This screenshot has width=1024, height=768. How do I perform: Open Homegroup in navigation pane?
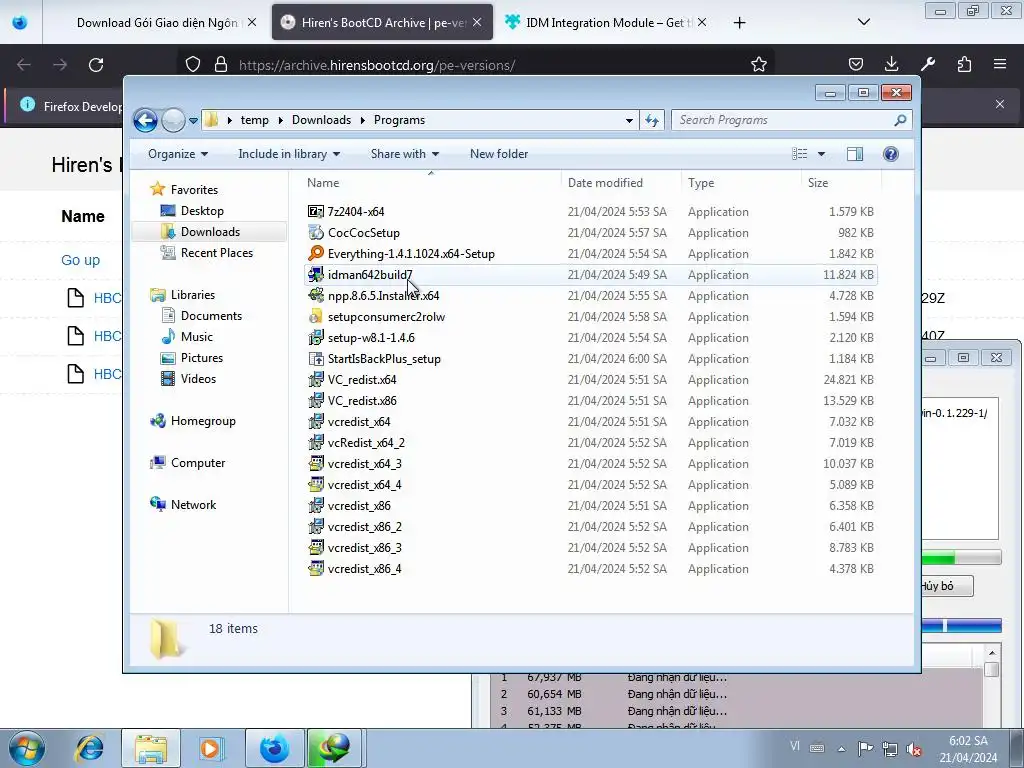(202, 421)
